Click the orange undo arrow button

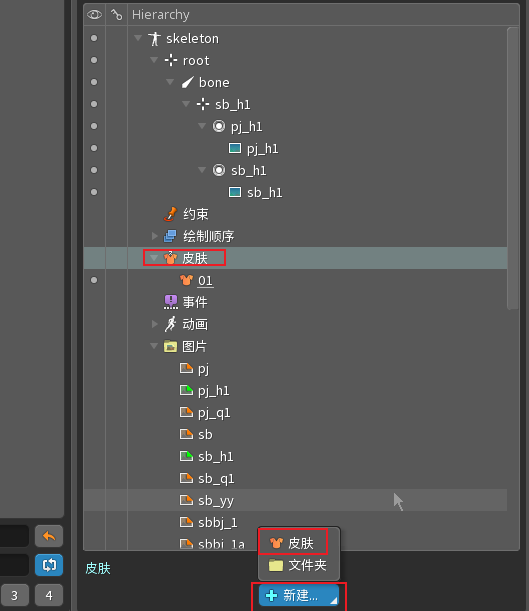click(x=49, y=536)
